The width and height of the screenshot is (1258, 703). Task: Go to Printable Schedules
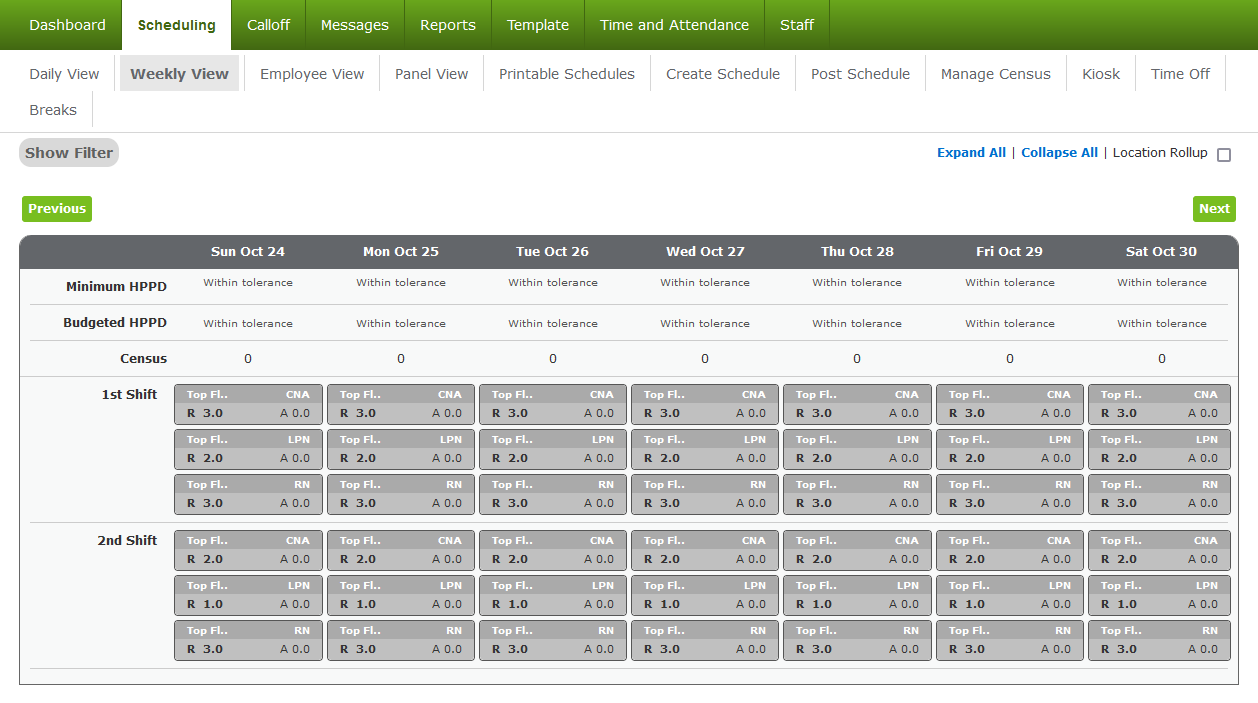566,73
